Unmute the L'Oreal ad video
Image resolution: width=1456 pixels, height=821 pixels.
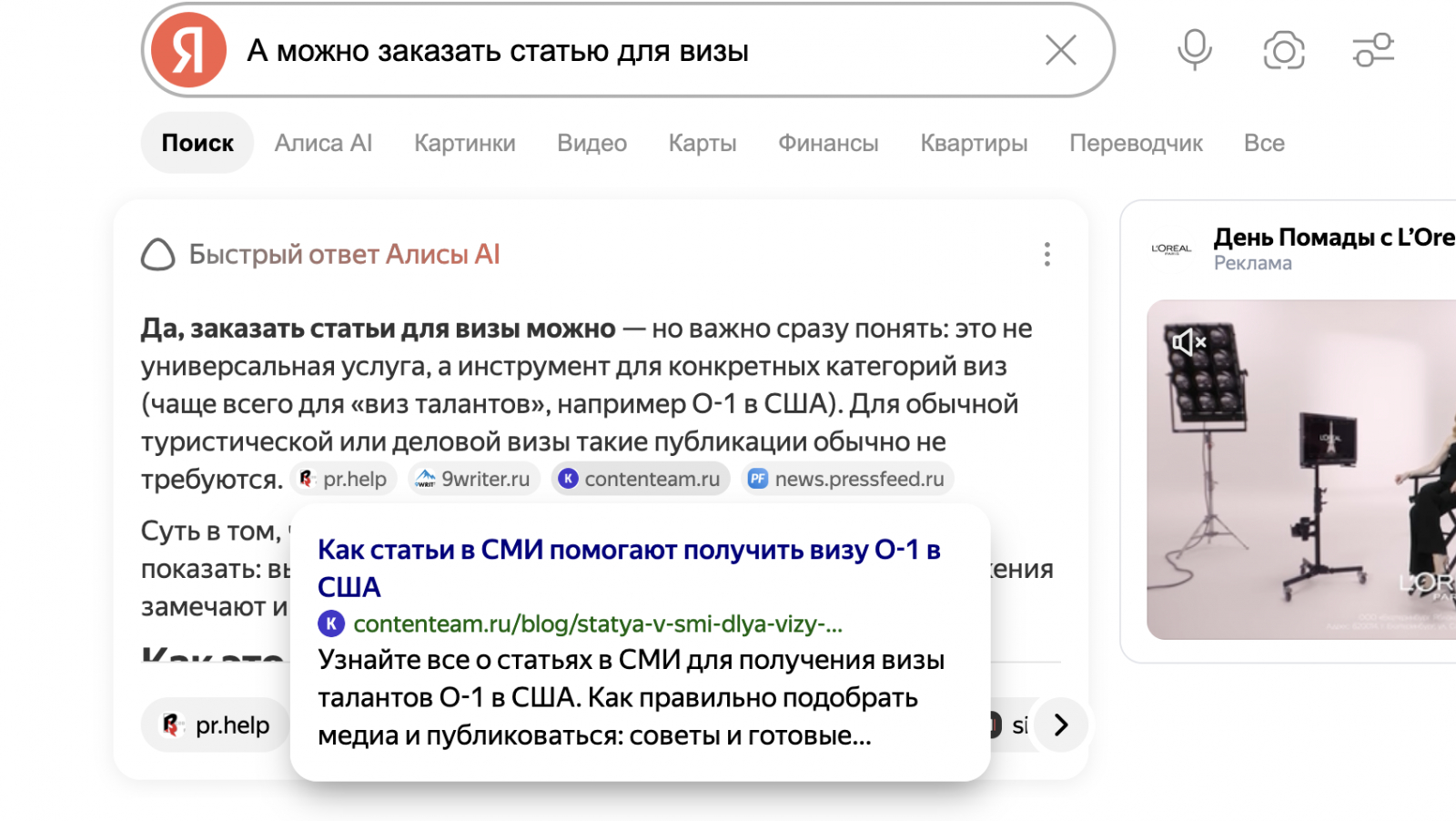pyautogui.click(x=1188, y=342)
